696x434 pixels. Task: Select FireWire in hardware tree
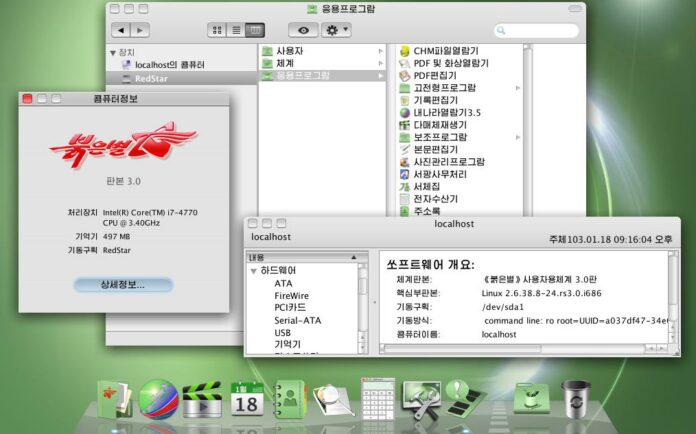[x=291, y=296]
